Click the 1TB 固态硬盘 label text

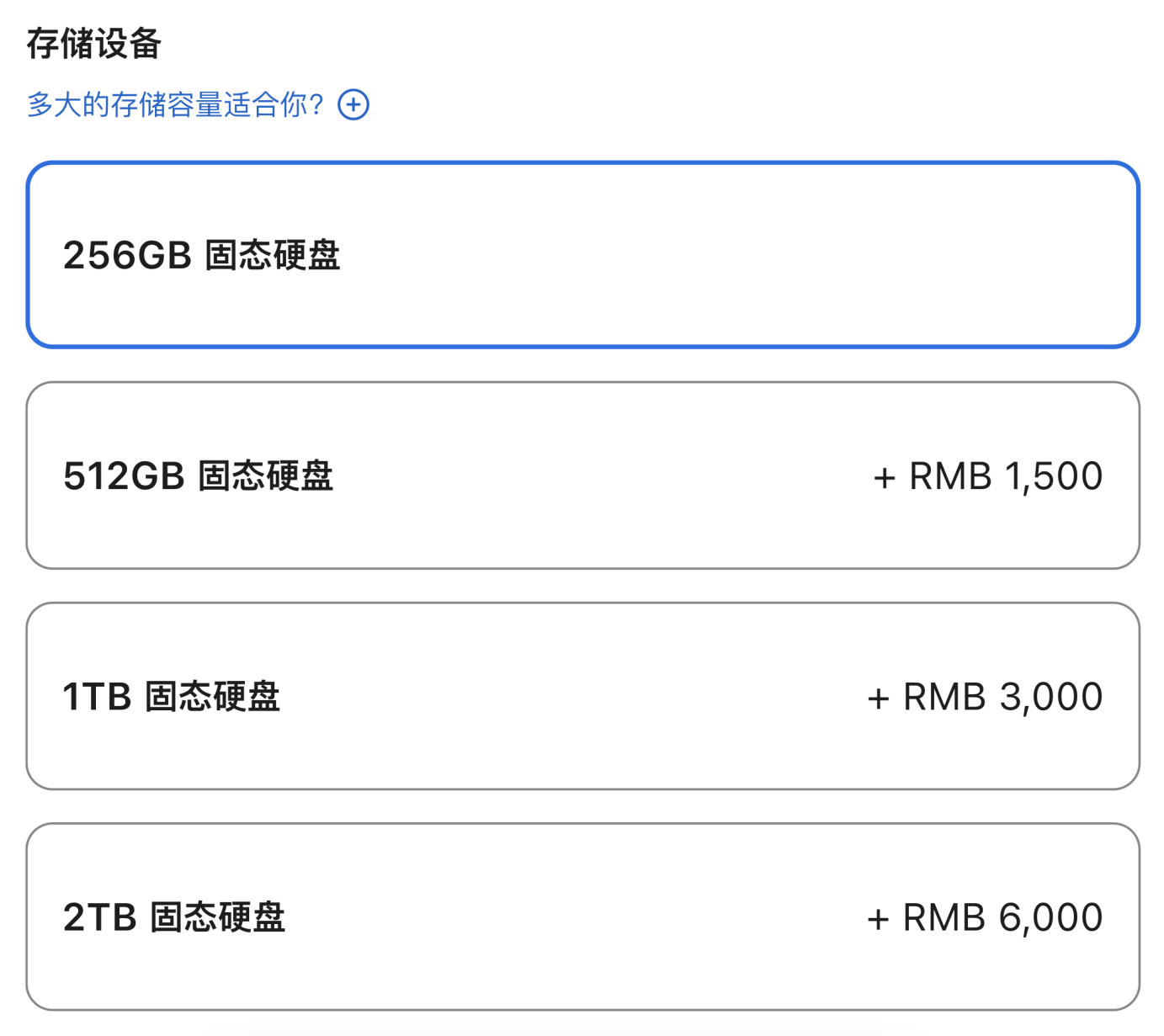pyautogui.click(x=171, y=697)
